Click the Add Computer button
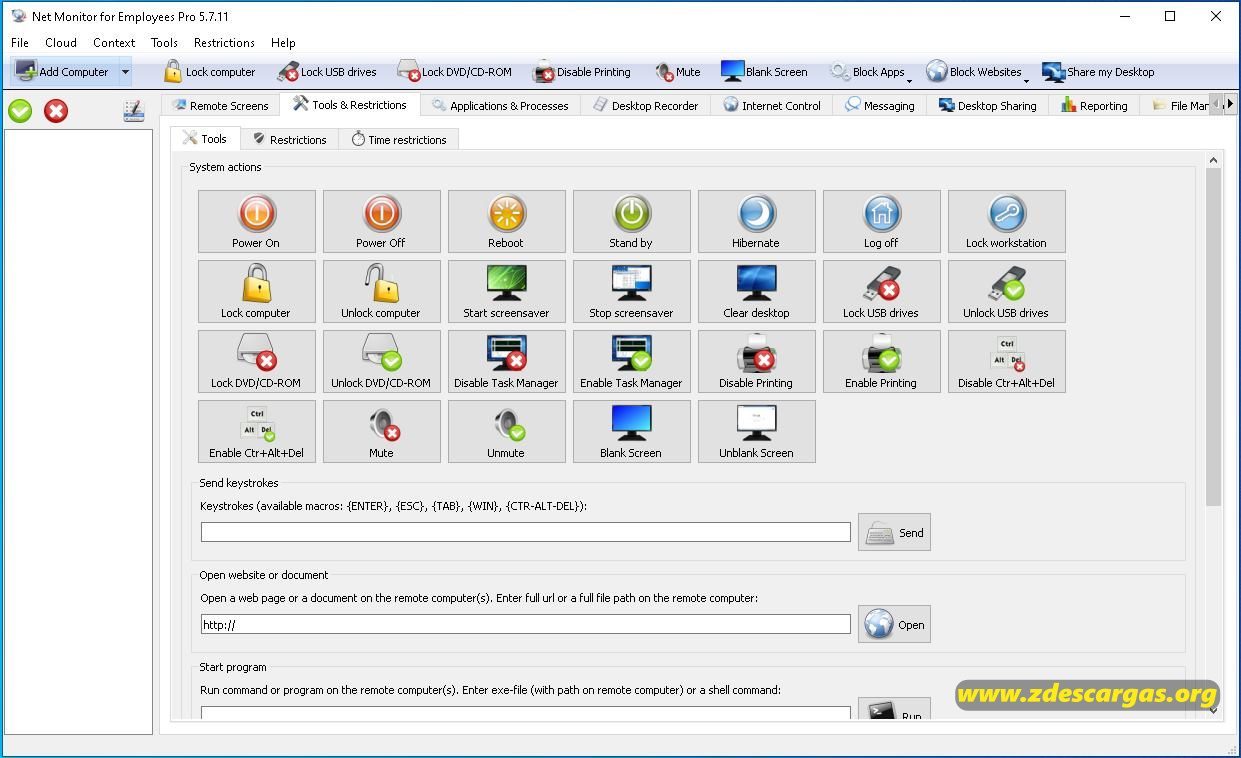 point(63,72)
